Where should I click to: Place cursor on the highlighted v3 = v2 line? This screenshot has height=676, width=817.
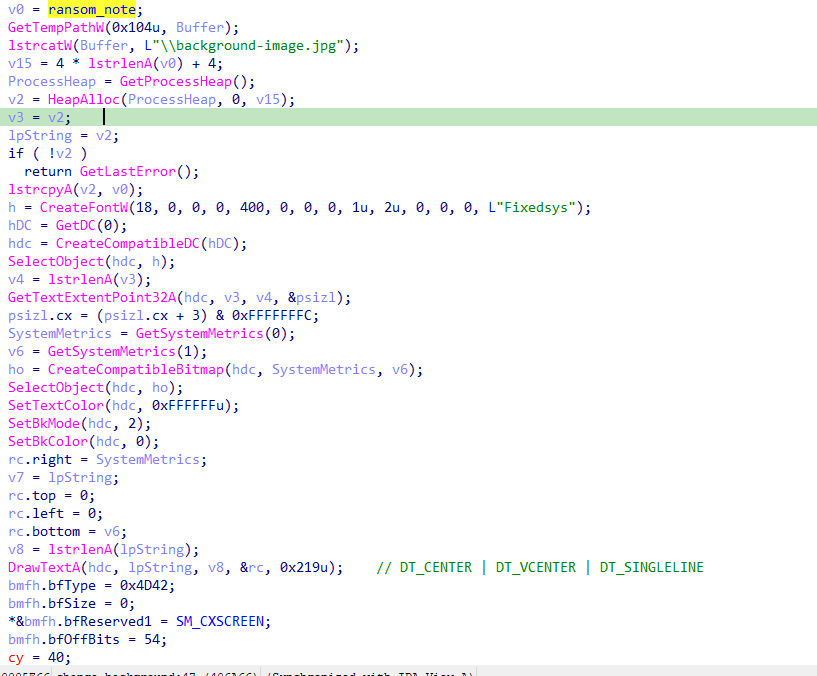tap(40, 117)
